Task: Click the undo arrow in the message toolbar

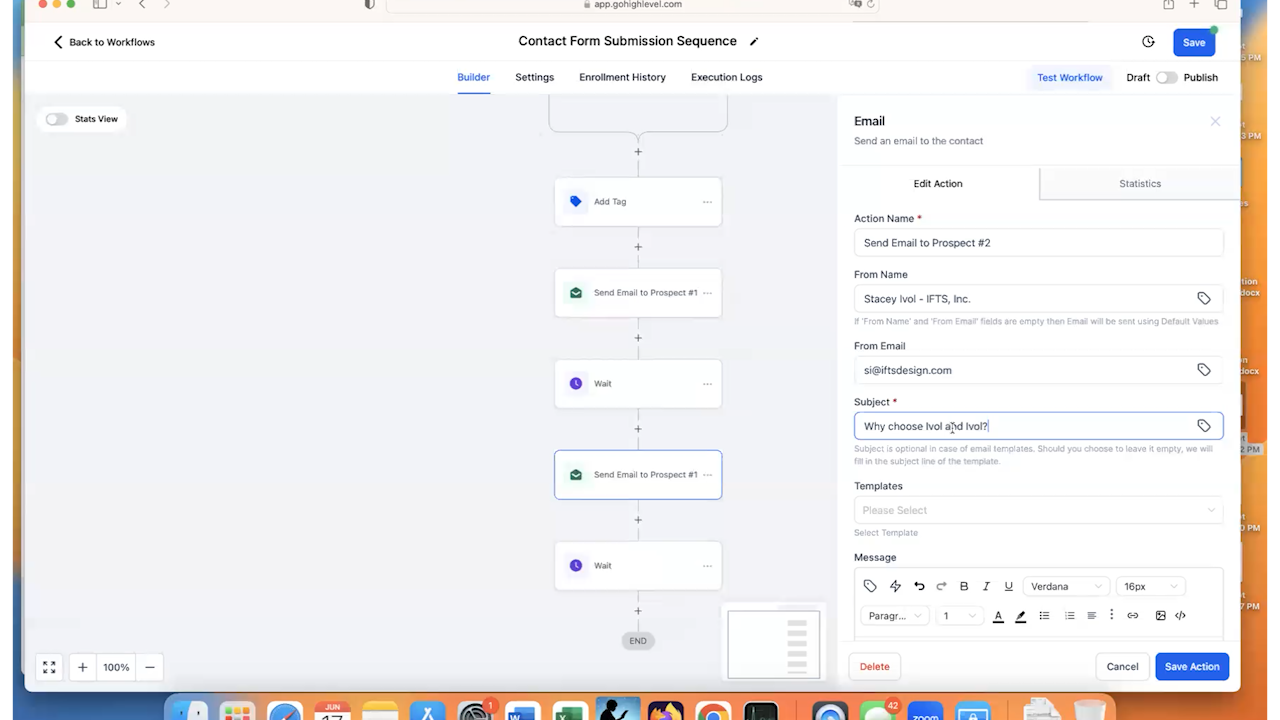Action: click(919, 586)
